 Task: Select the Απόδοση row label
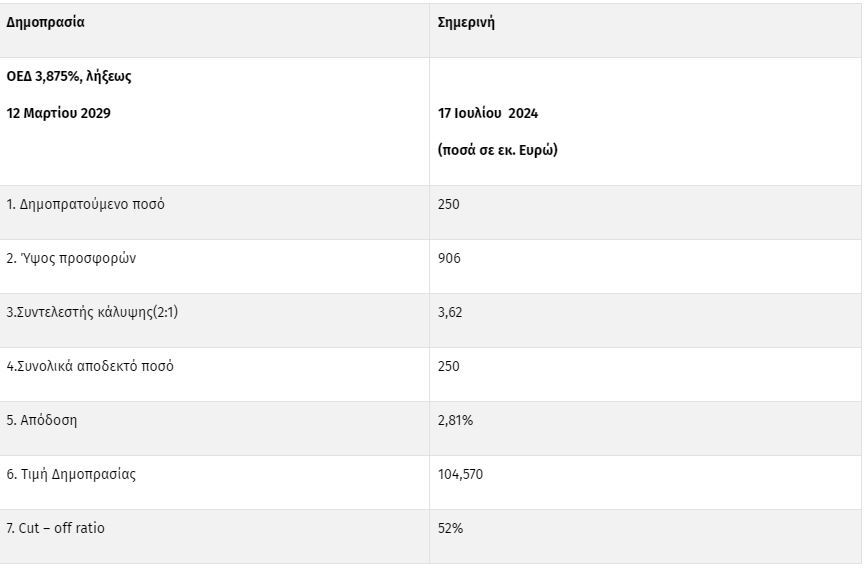point(42,421)
